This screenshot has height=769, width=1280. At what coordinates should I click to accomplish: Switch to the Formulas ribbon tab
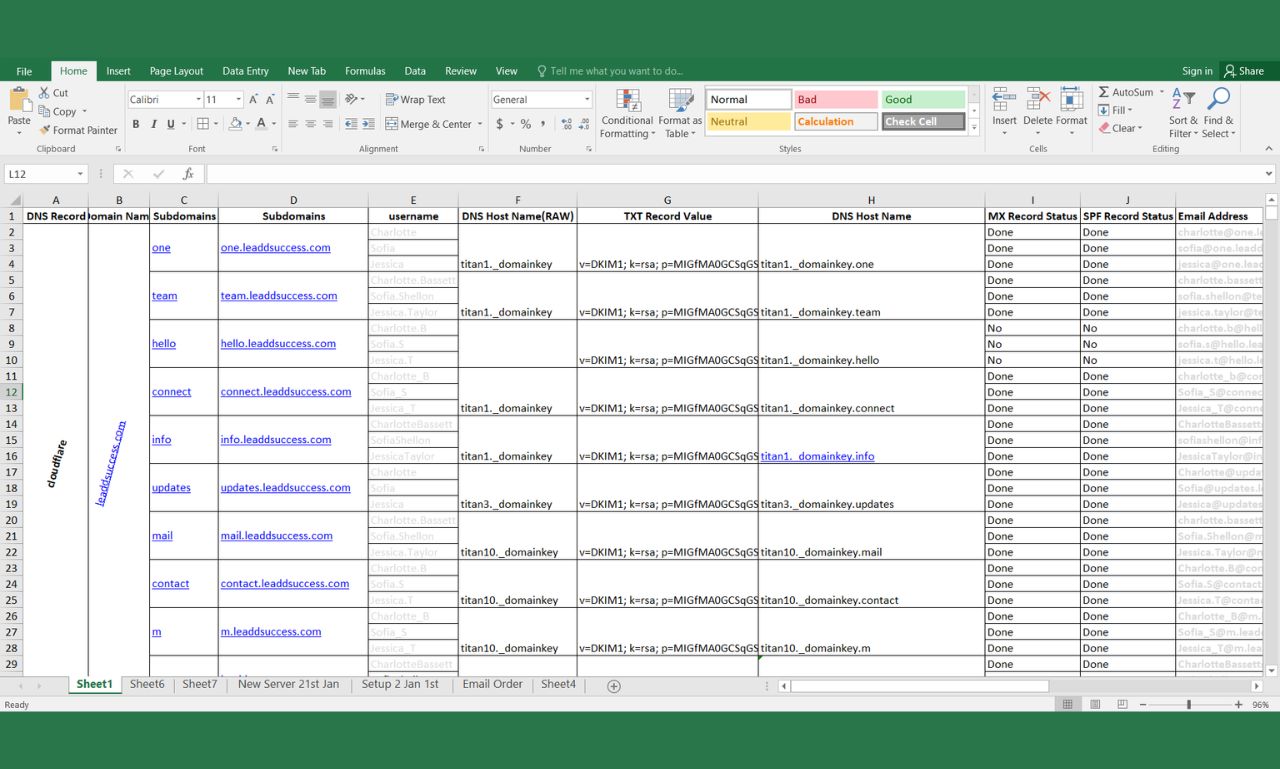pos(365,70)
